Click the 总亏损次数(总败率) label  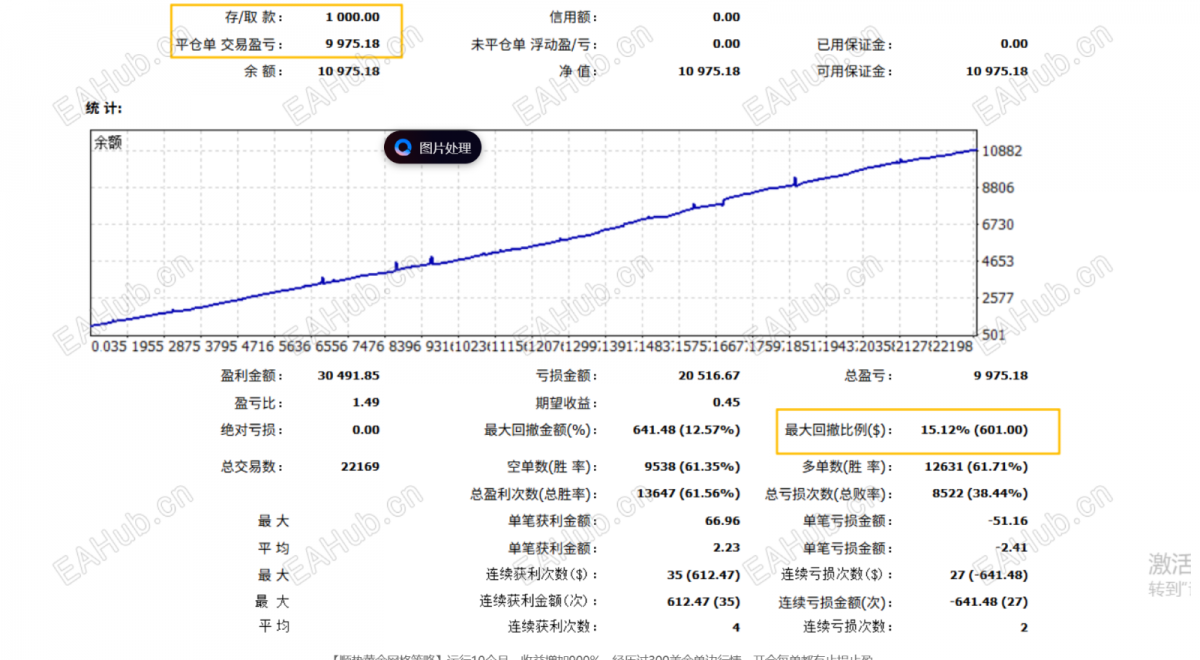click(829, 494)
